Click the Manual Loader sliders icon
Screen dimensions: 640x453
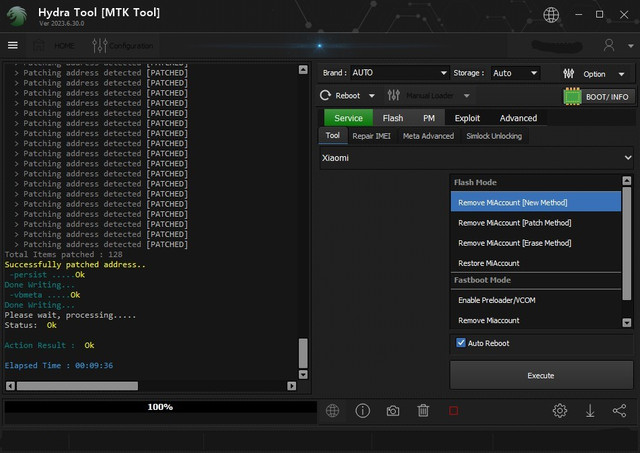click(393, 95)
